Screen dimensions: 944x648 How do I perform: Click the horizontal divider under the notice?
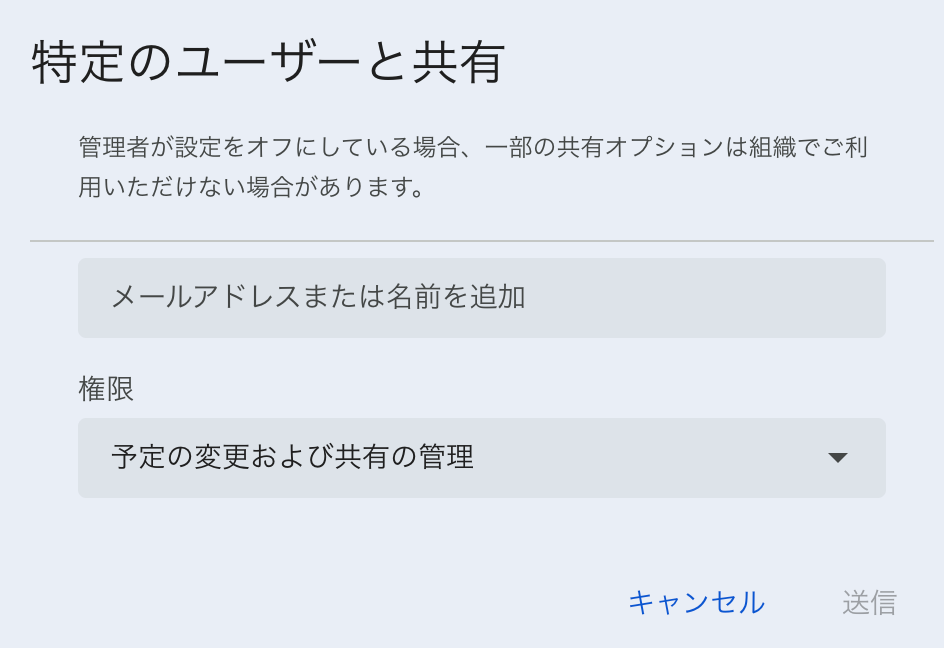click(x=481, y=241)
